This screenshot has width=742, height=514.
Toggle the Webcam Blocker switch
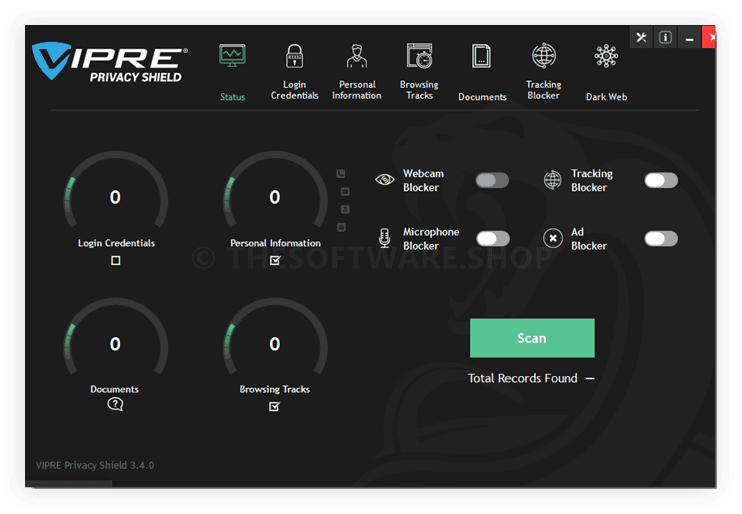492,180
